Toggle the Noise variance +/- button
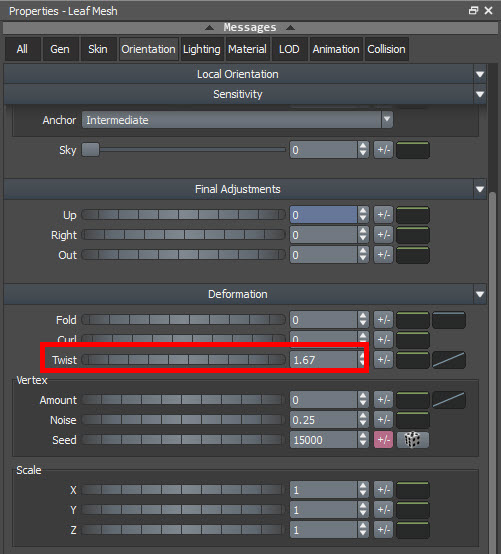This screenshot has height=554, width=501. pos(383,420)
